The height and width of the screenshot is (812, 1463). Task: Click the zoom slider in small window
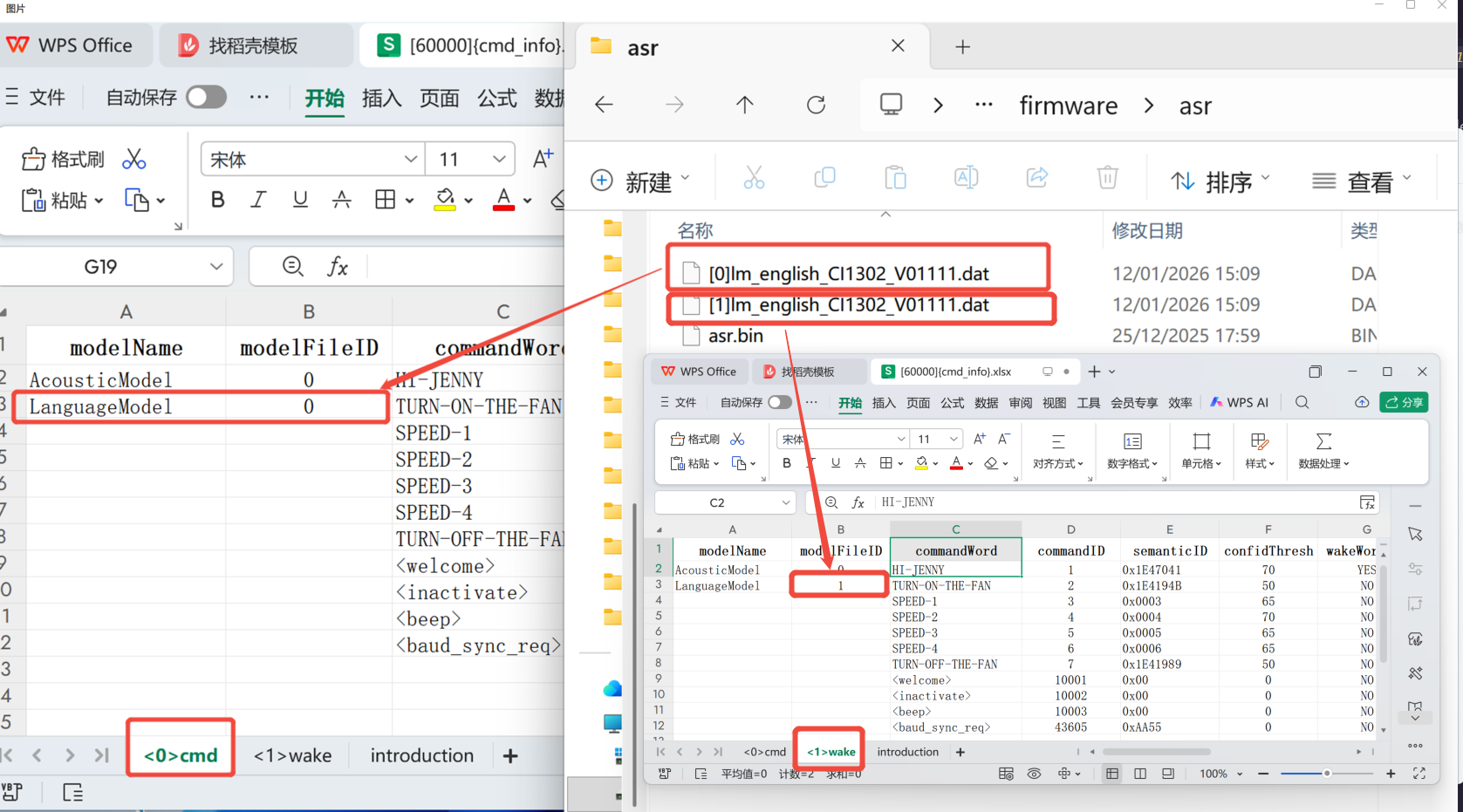tap(1326, 774)
